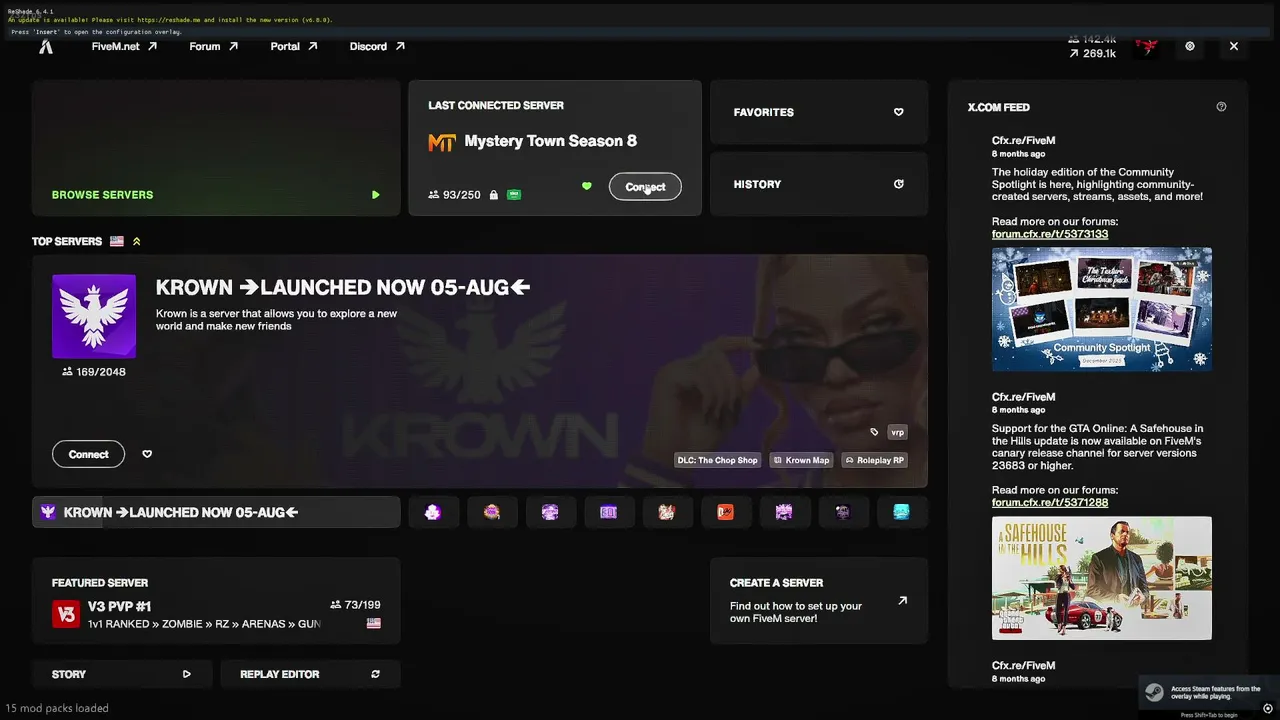Open the Forum link
The height and width of the screenshot is (720, 1280).
click(214, 46)
